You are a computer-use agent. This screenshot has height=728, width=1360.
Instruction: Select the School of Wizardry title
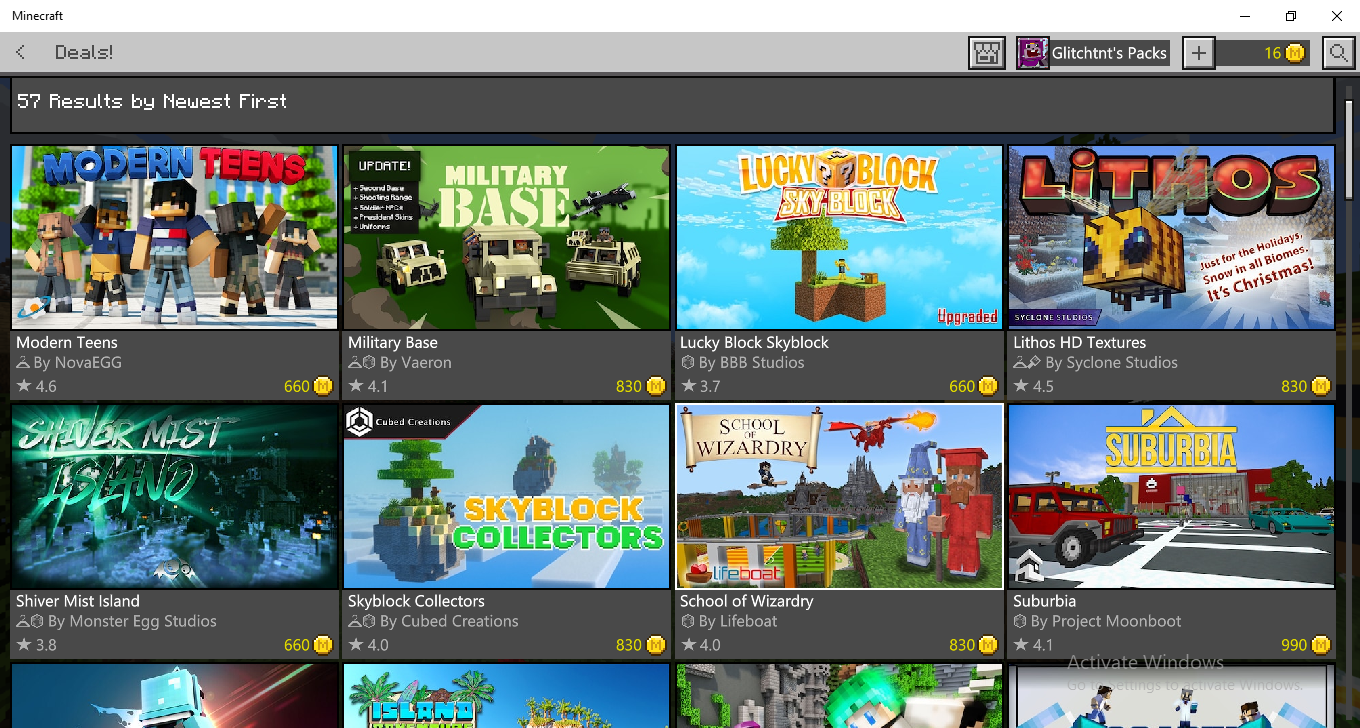[x=747, y=601]
